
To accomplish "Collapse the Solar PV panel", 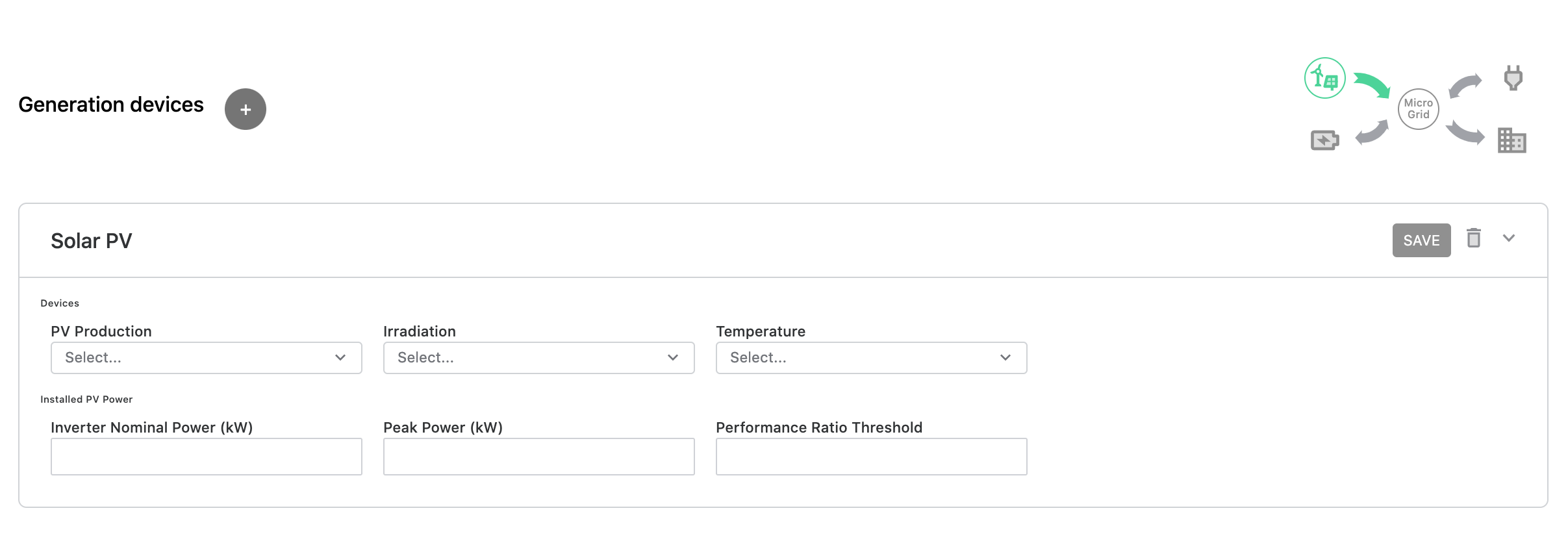I will (1509, 238).
